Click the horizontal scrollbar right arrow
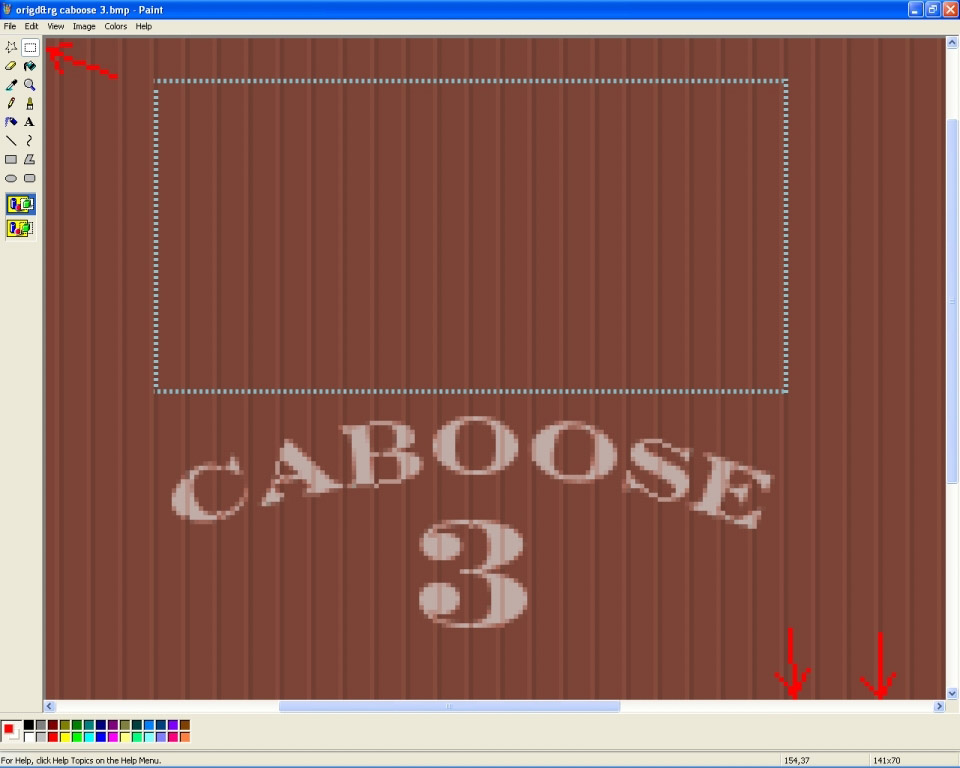960x768 pixels. [x=939, y=706]
